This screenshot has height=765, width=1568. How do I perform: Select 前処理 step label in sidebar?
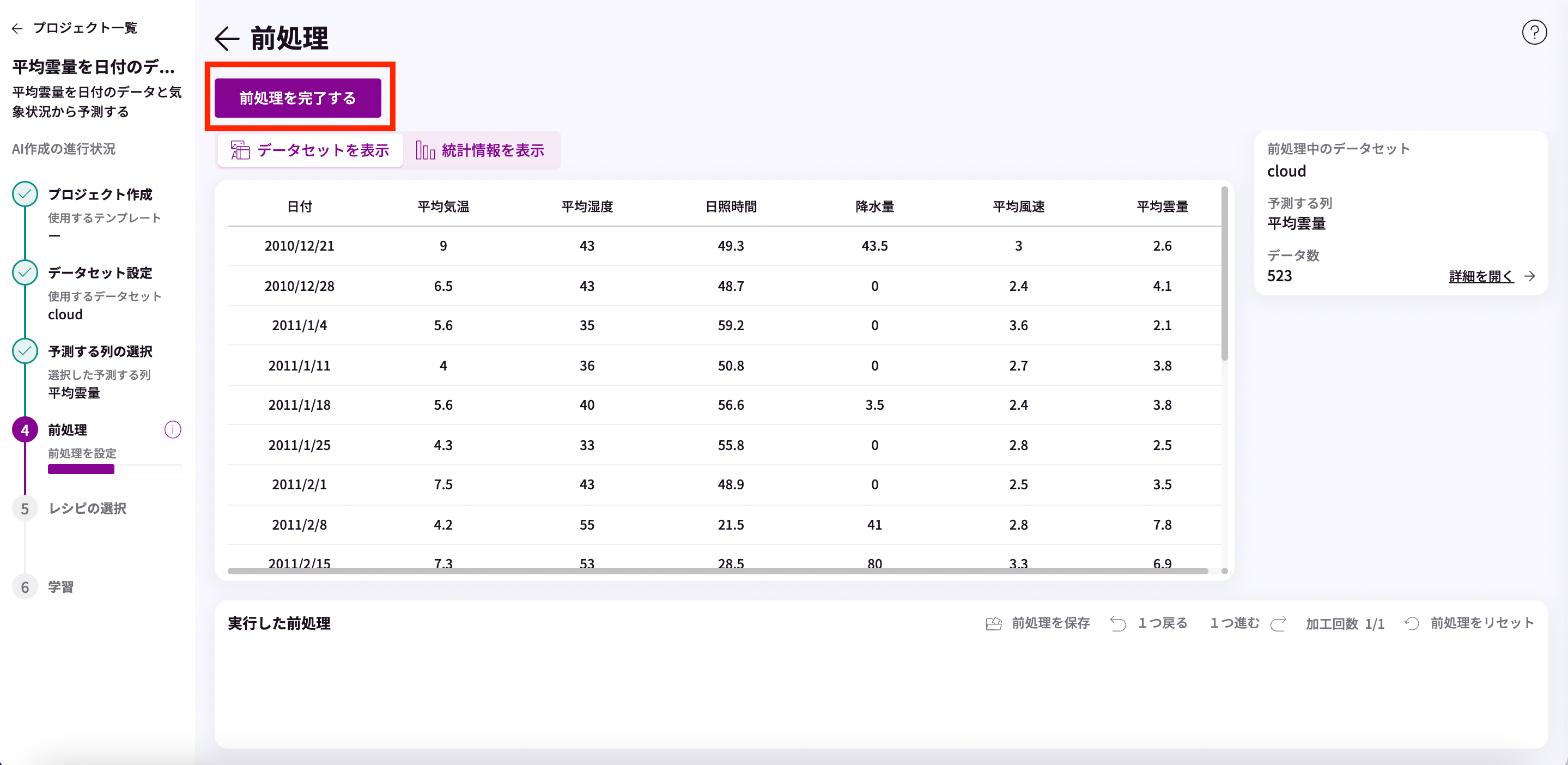pyautogui.click(x=68, y=430)
